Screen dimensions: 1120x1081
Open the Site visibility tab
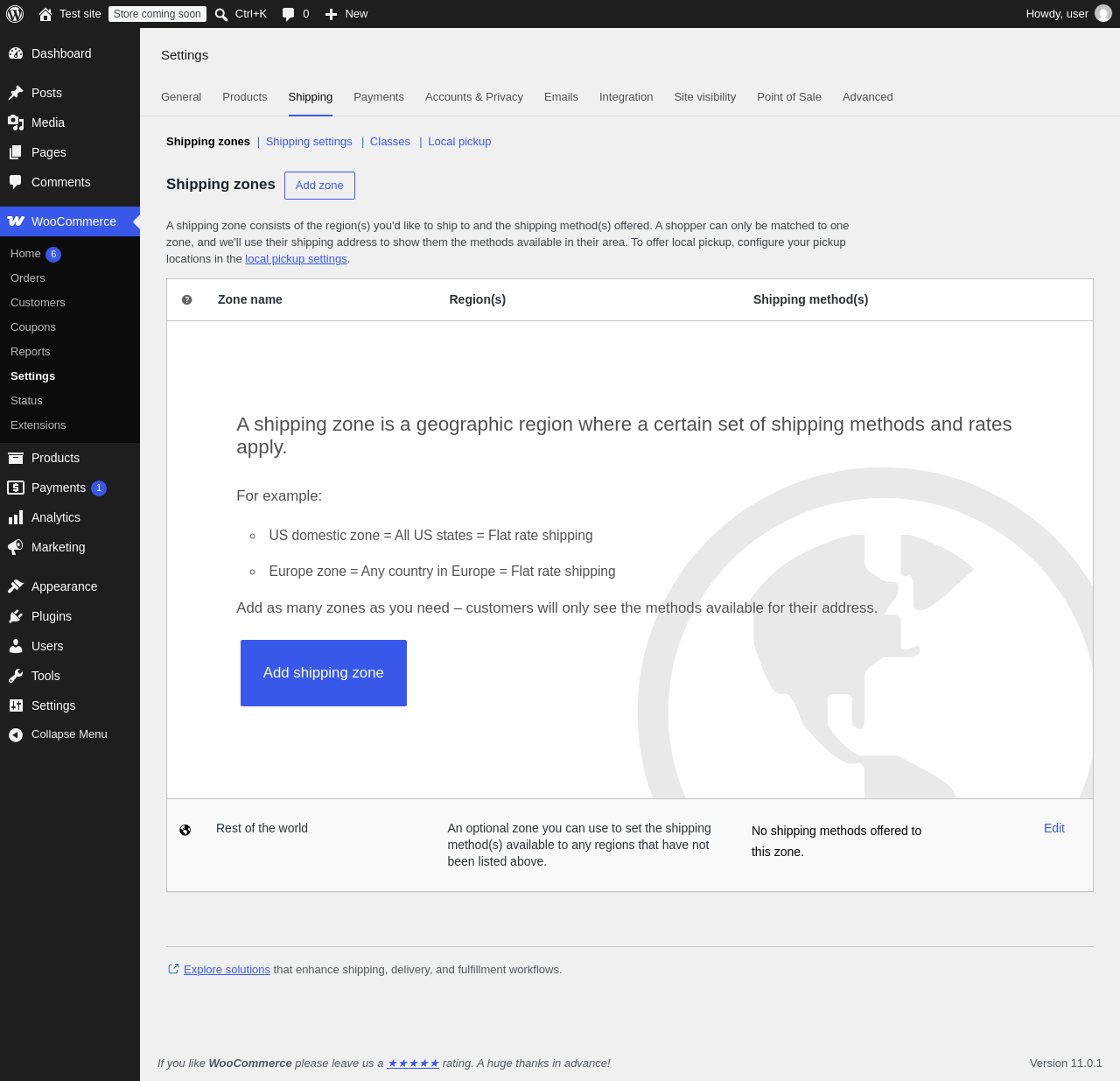click(704, 97)
